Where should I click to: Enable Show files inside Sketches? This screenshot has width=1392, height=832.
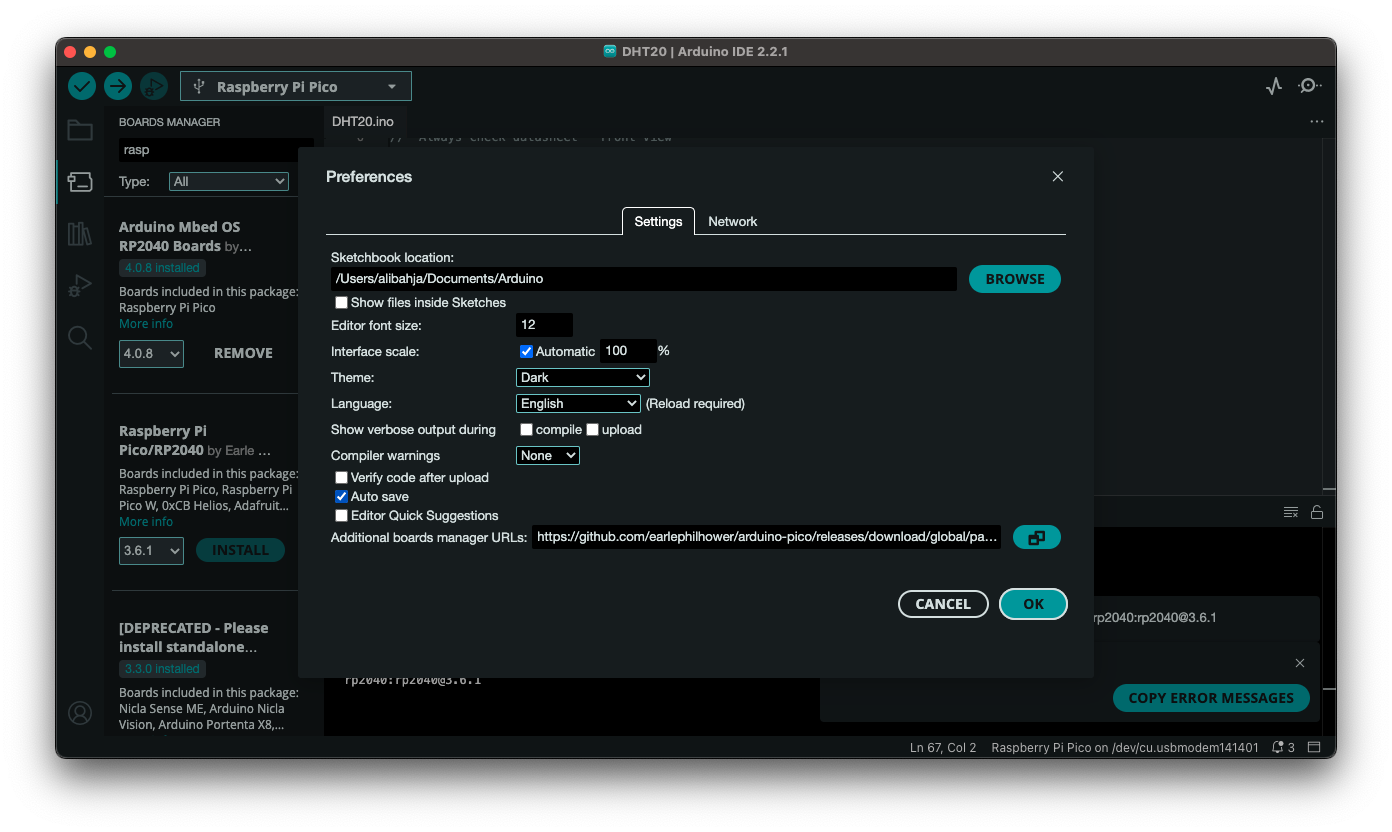click(x=341, y=302)
